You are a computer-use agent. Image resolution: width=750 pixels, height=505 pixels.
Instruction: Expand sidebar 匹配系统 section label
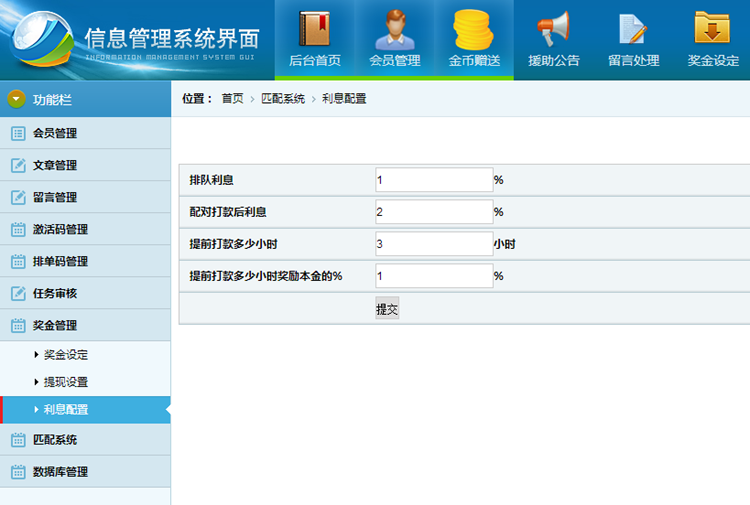click(55, 439)
